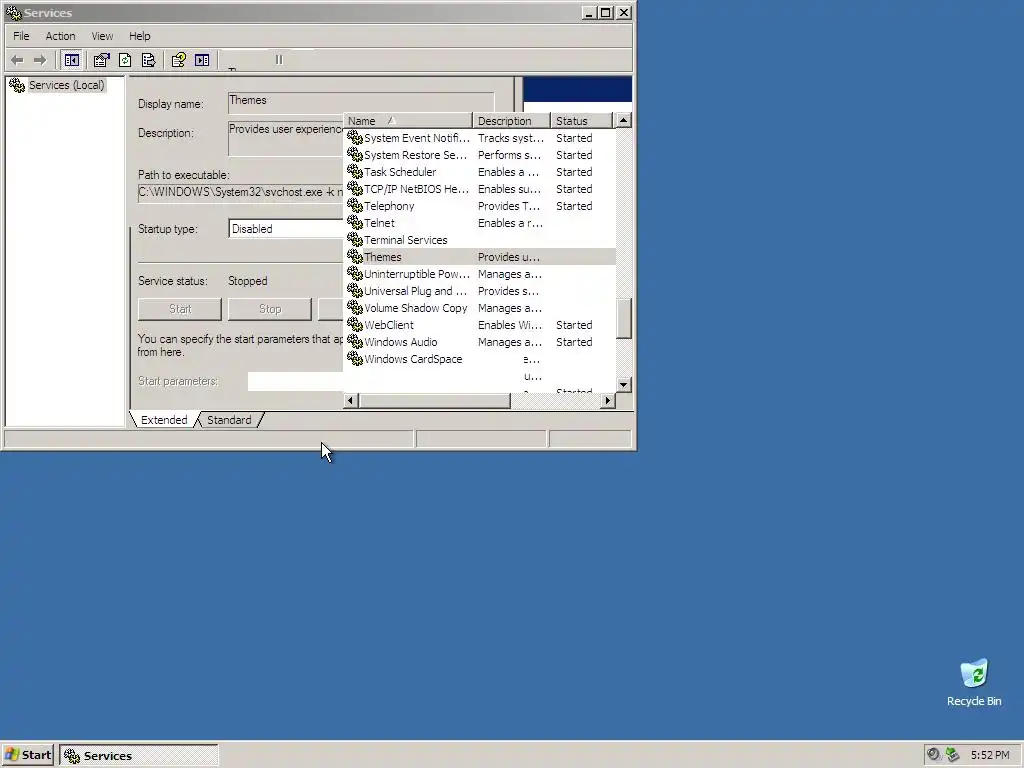Image resolution: width=1024 pixels, height=768 pixels.
Task: Click the horizontal scrollbar left arrow
Action: 351,400
